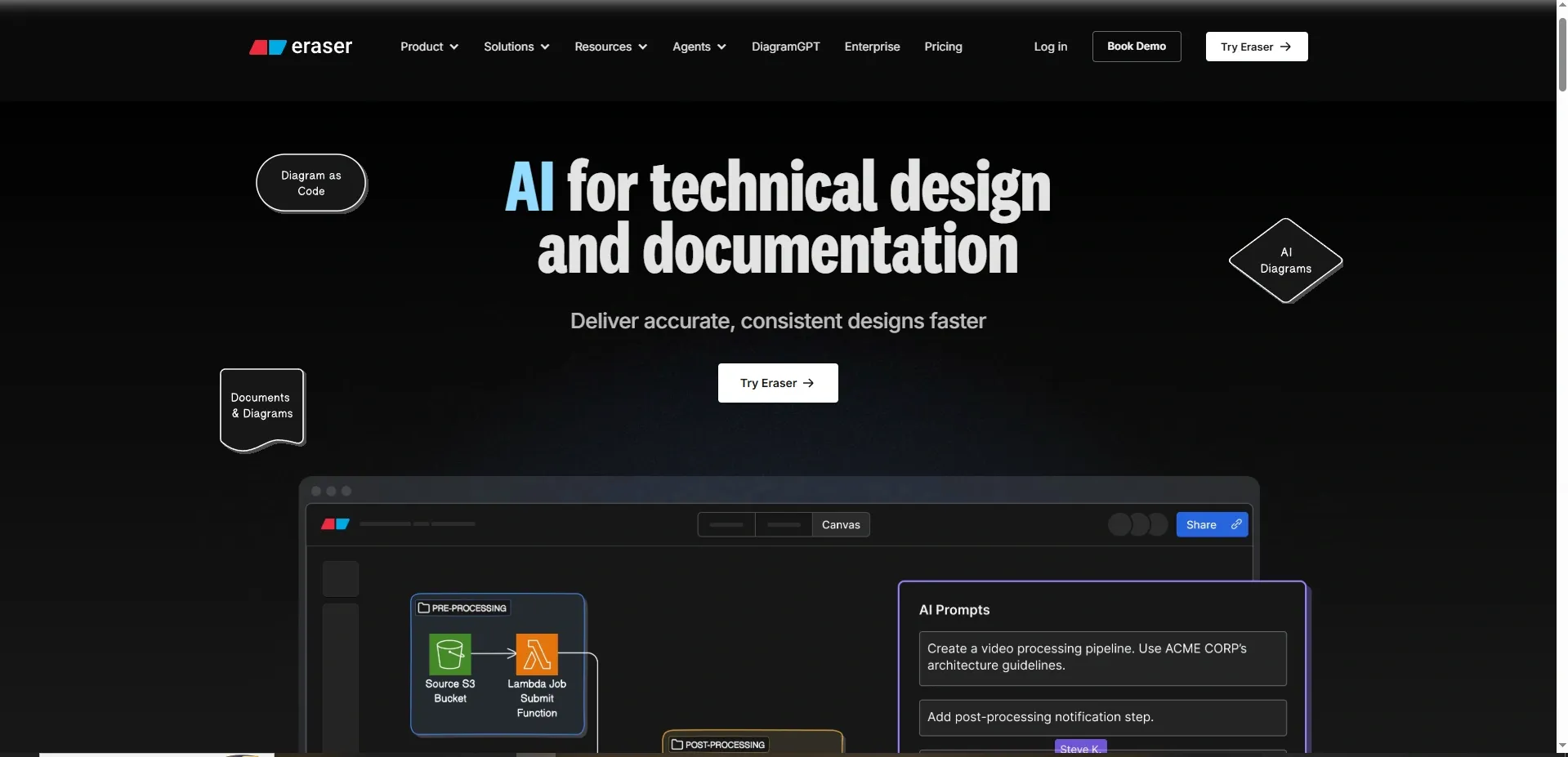
Task: Click the Book Demo button
Action: click(1136, 47)
